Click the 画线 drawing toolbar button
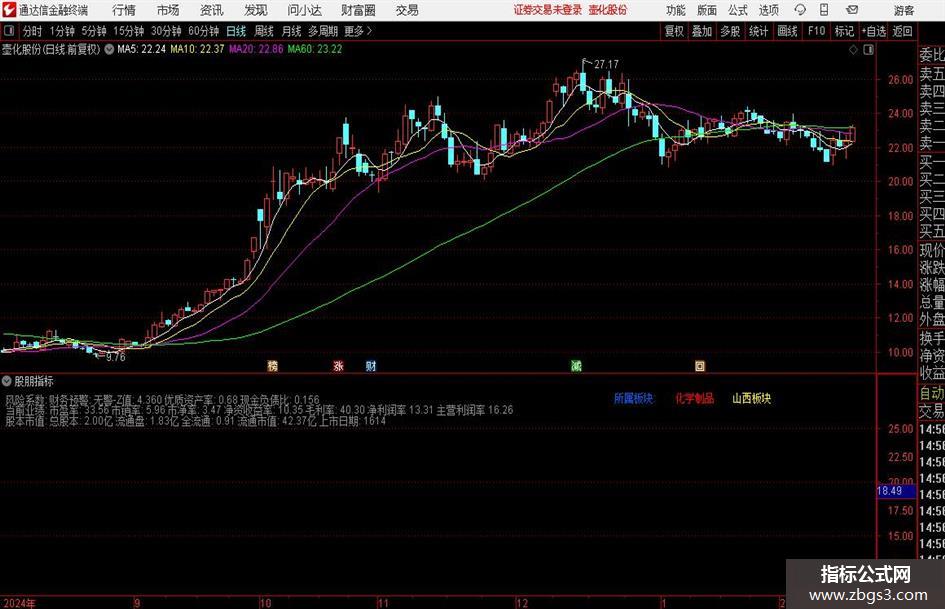This screenshot has height=609, width=945. pyautogui.click(x=787, y=31)
